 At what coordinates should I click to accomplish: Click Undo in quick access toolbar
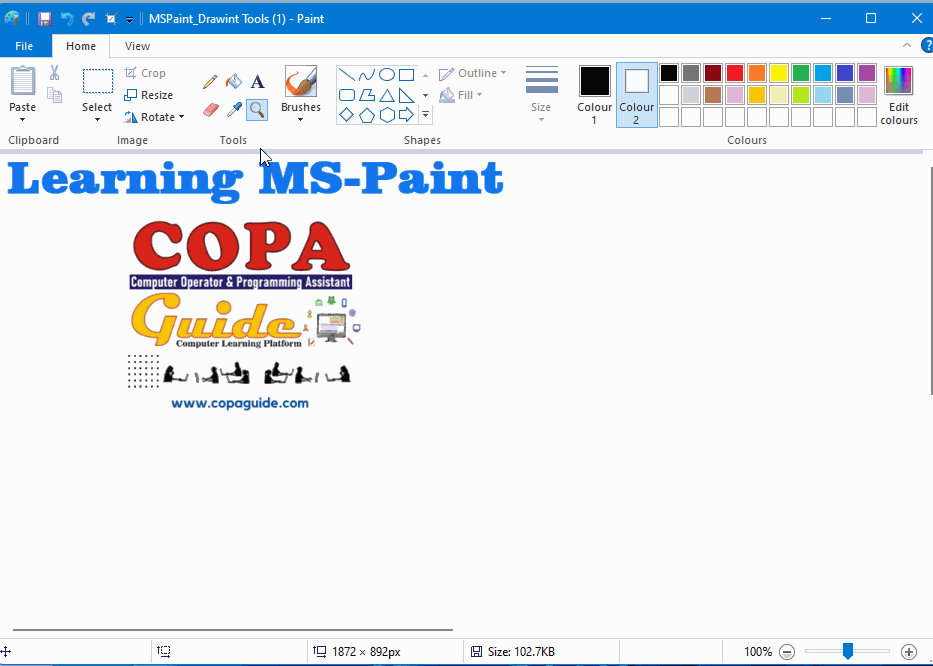click(x=67, y=19)
